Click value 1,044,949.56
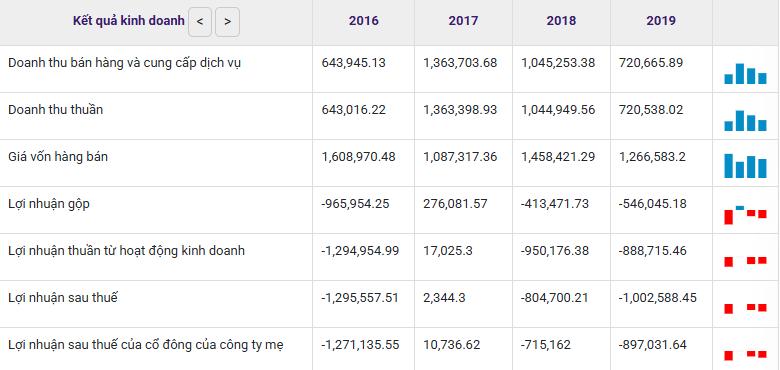The image size is (780, 370). 558,110
